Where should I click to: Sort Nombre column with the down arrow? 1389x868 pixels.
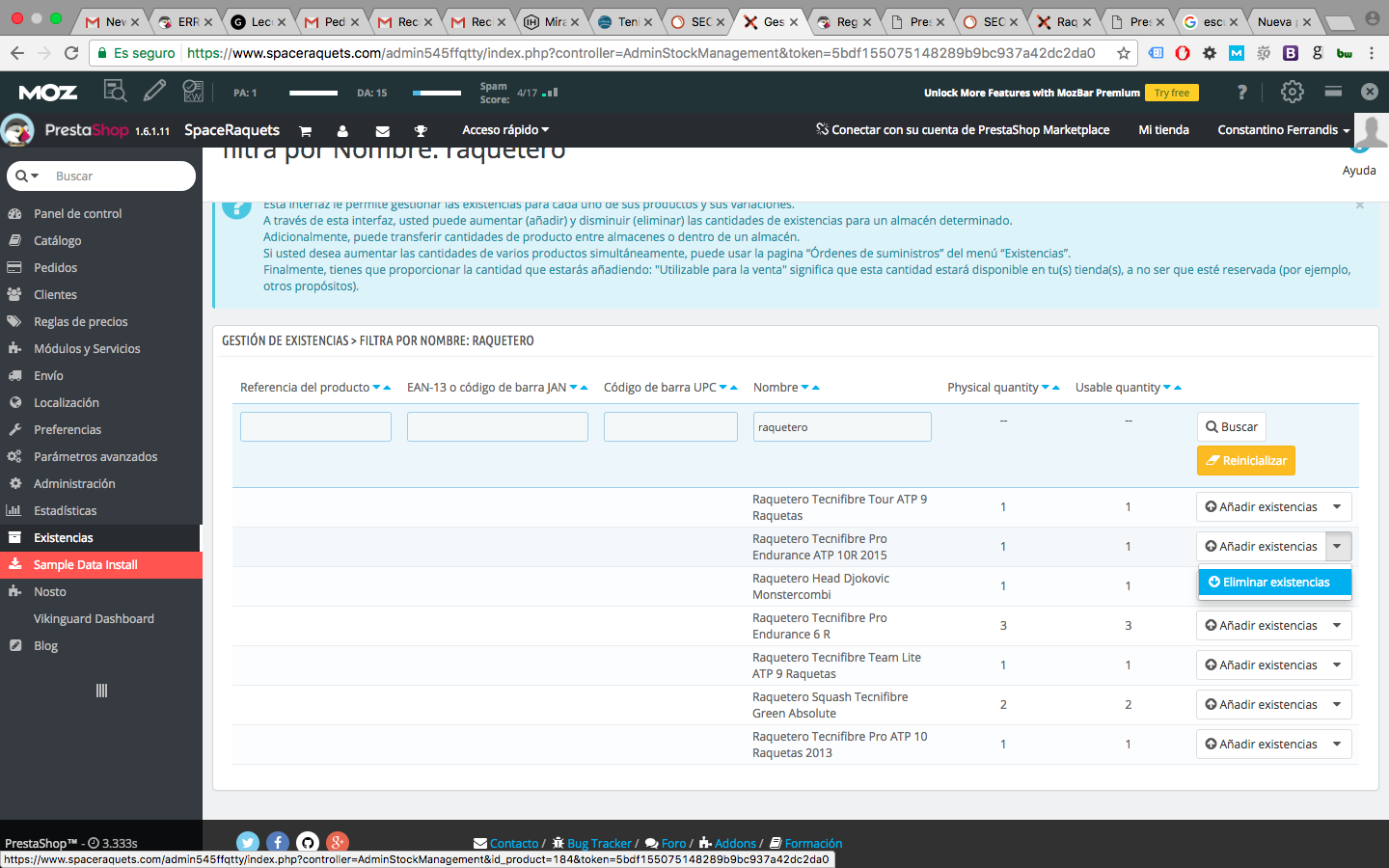(805, 388)
